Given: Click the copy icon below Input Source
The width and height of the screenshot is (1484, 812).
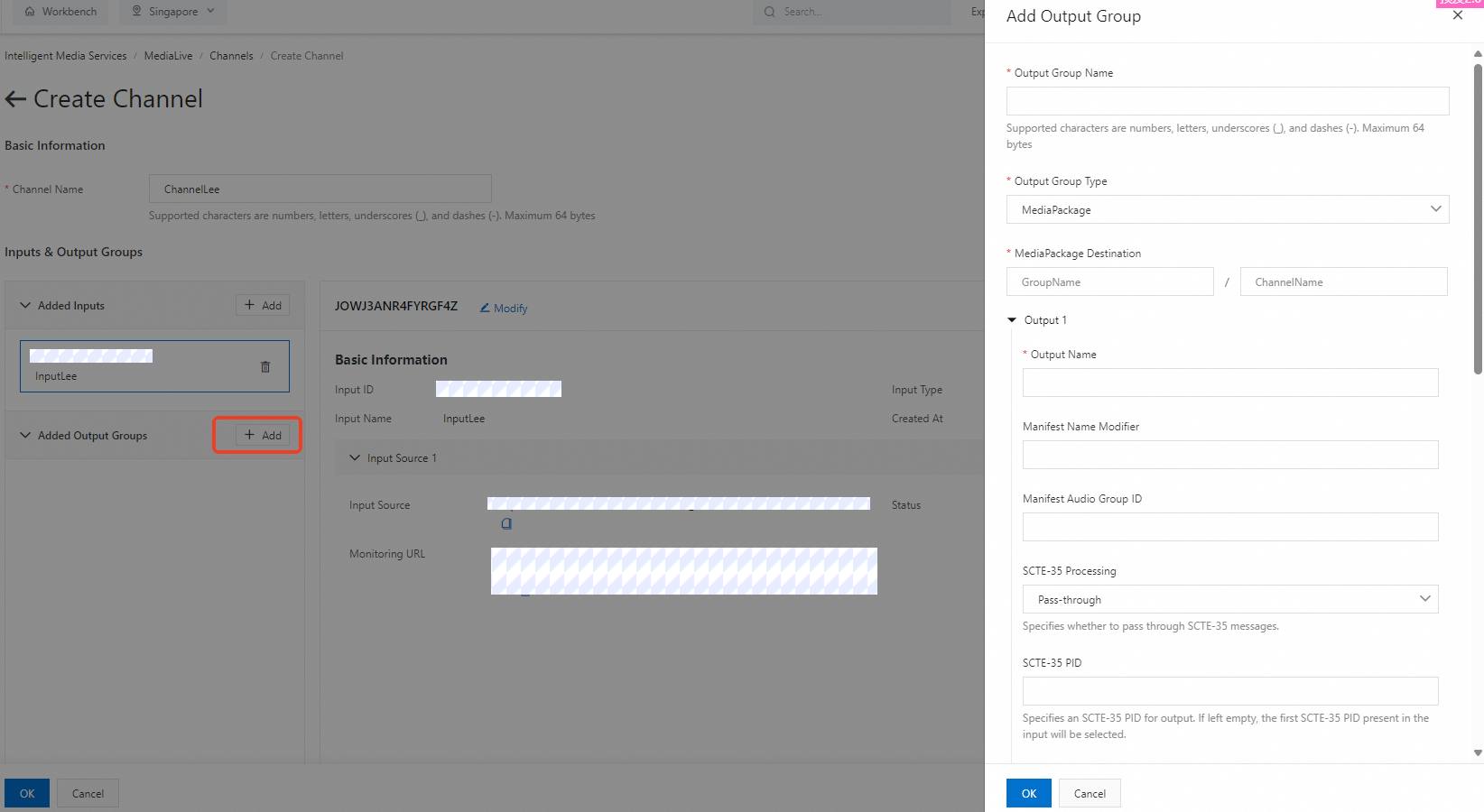Looking at the screenshot, I should click(x=506, y=523).
